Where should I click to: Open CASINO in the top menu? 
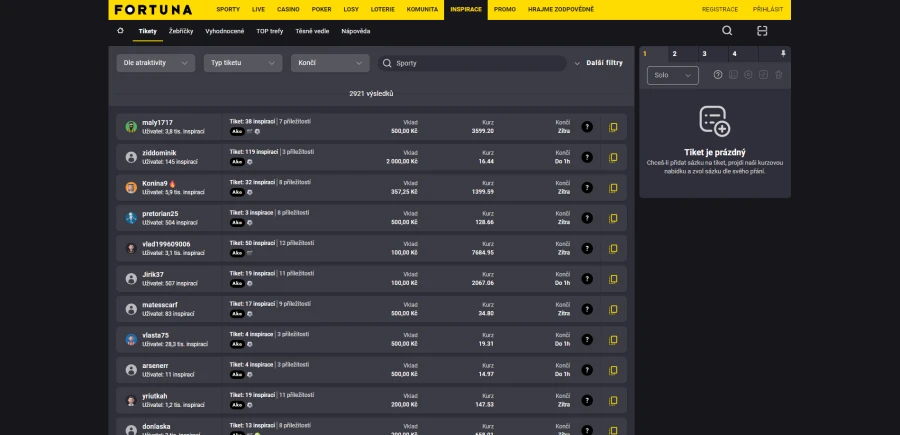coord(288,10)
